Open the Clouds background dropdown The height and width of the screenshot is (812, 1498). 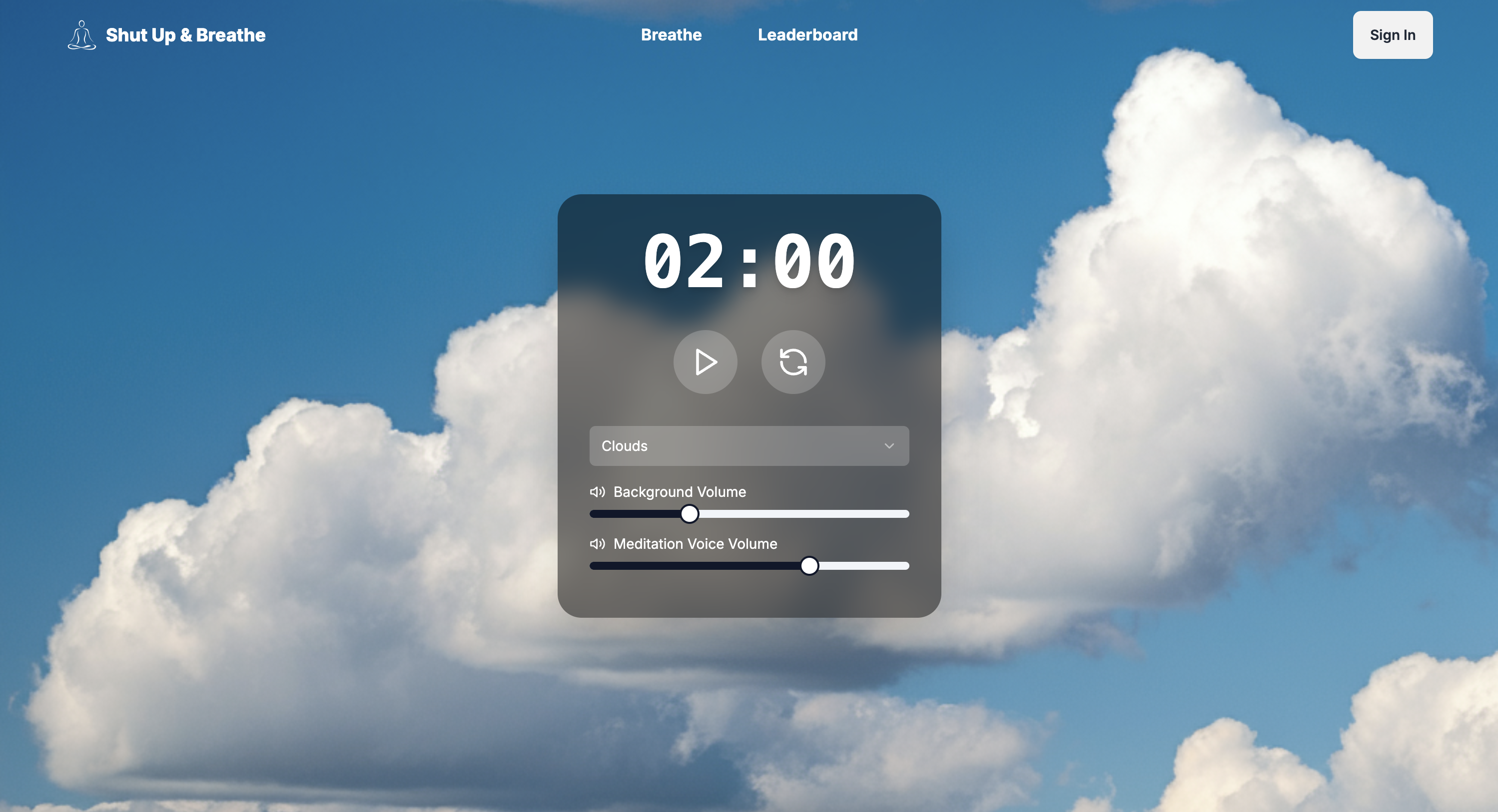(x=749, y=446)
